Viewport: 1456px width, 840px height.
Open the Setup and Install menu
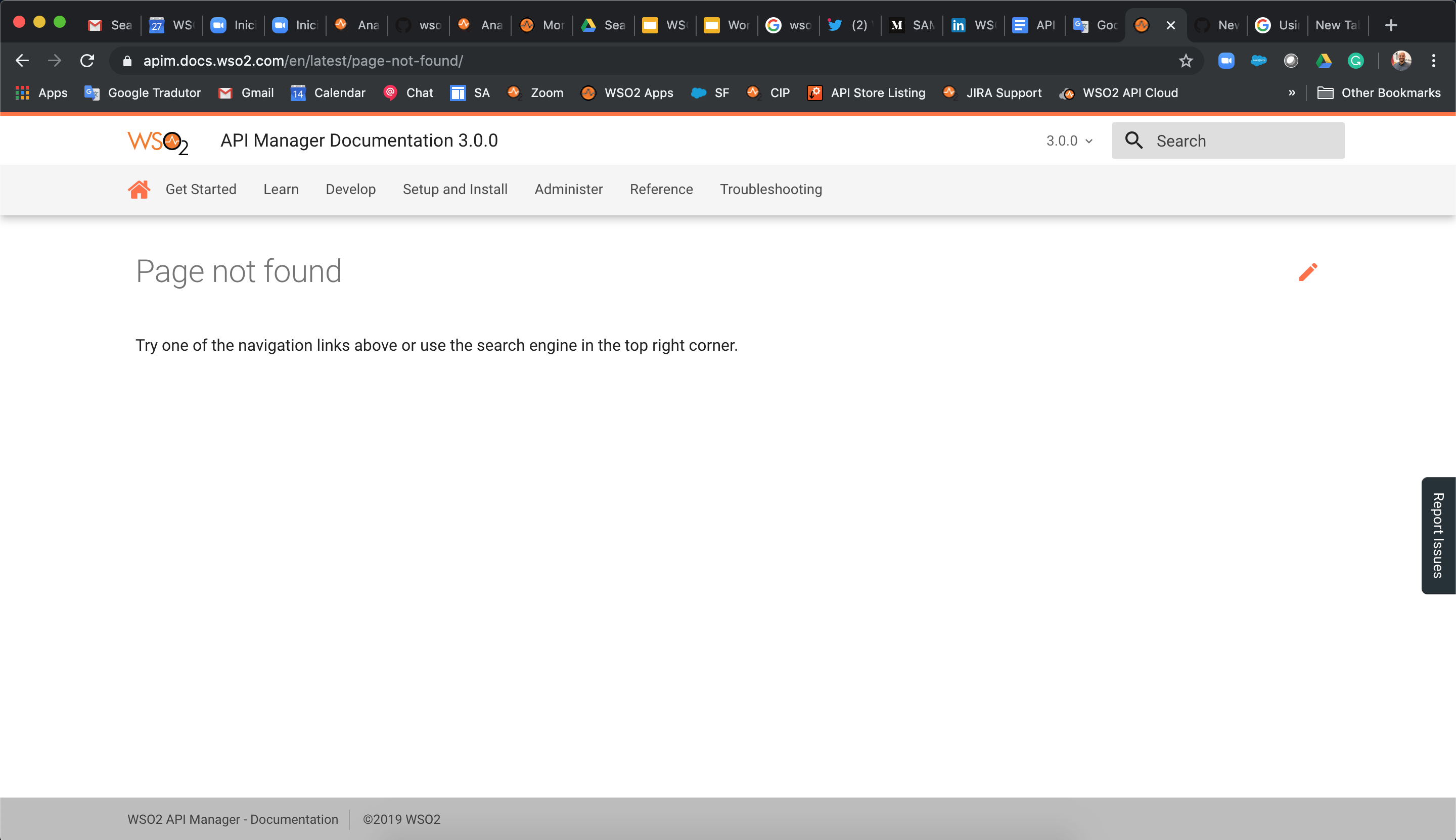pyautogui.click(x=455, y=189)
